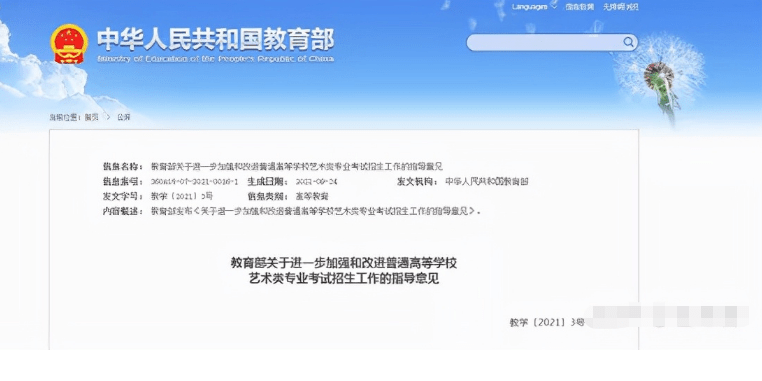
Task: Open the 微言教育 link in top bar
Action: (x=579, y=7)
